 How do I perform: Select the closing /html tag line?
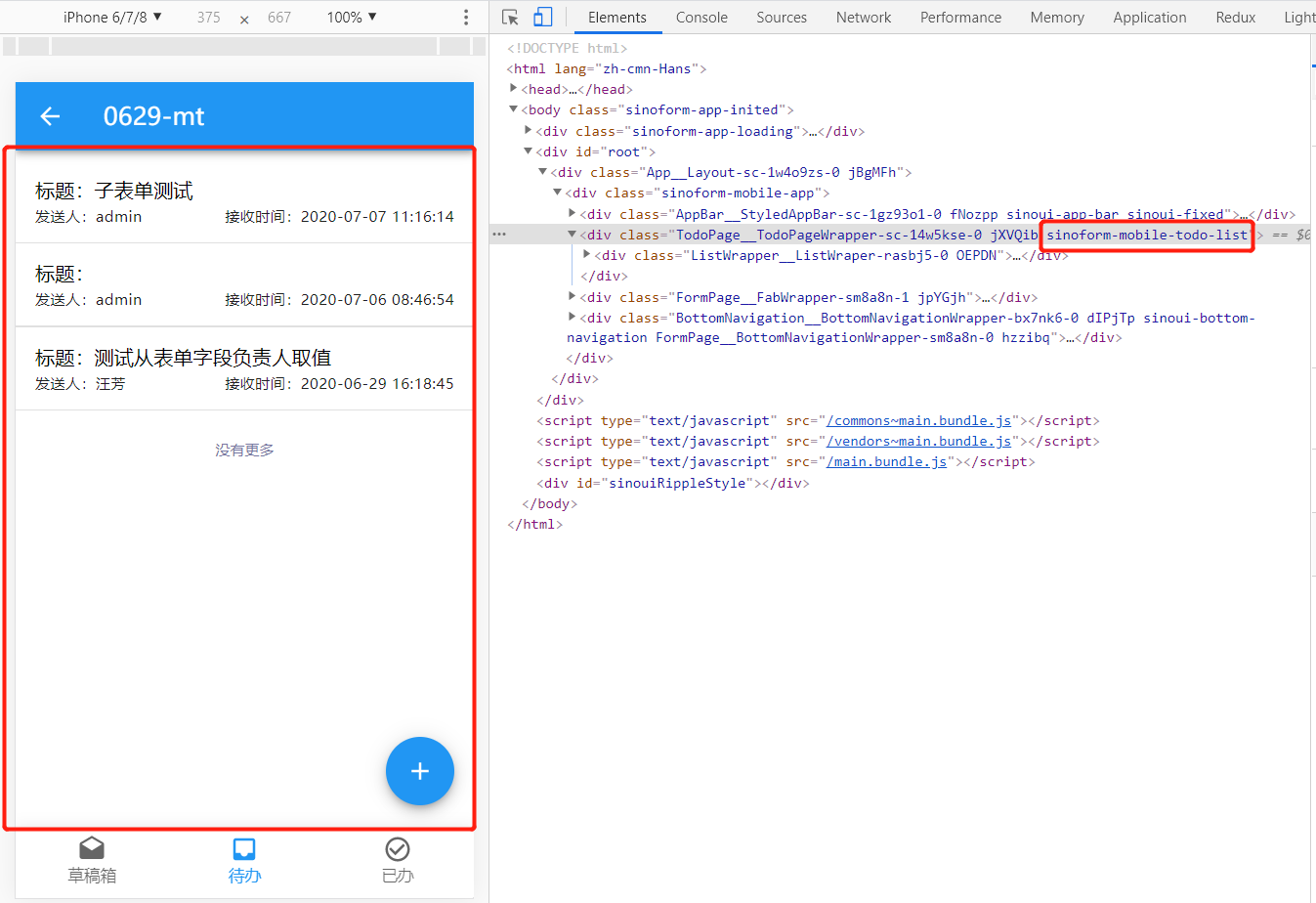(x=535, y=524)
